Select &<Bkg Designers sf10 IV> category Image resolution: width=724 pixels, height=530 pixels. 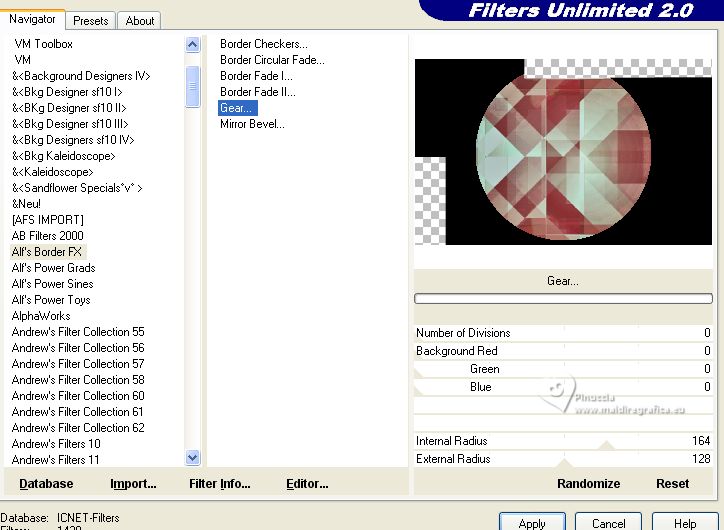[73, 140]
